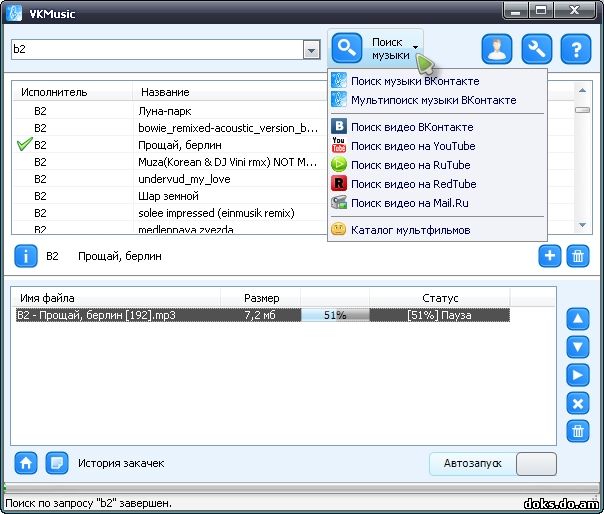Select Шар земной track
This screenshot has height=514, width=604.
(x=169, y=196)
